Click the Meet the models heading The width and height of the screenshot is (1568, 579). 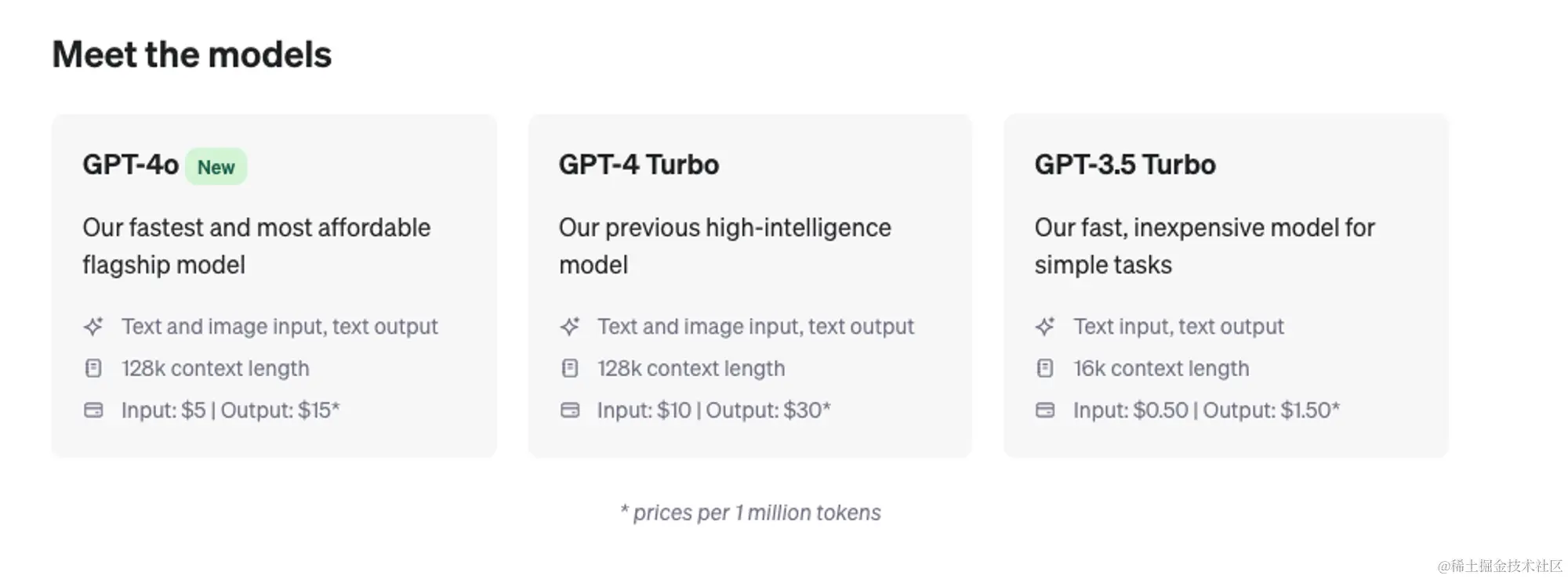(192, 55)
